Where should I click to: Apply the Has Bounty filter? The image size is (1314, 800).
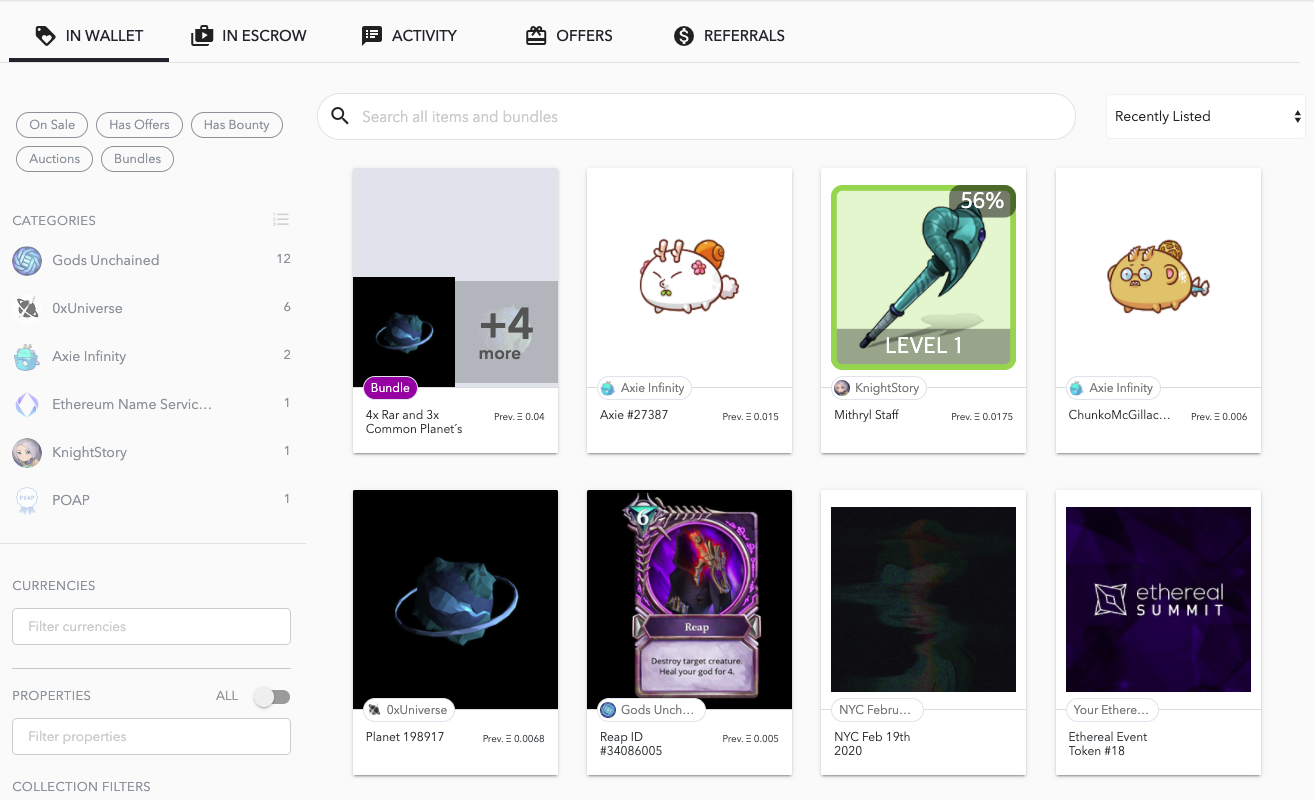[237, 124]
